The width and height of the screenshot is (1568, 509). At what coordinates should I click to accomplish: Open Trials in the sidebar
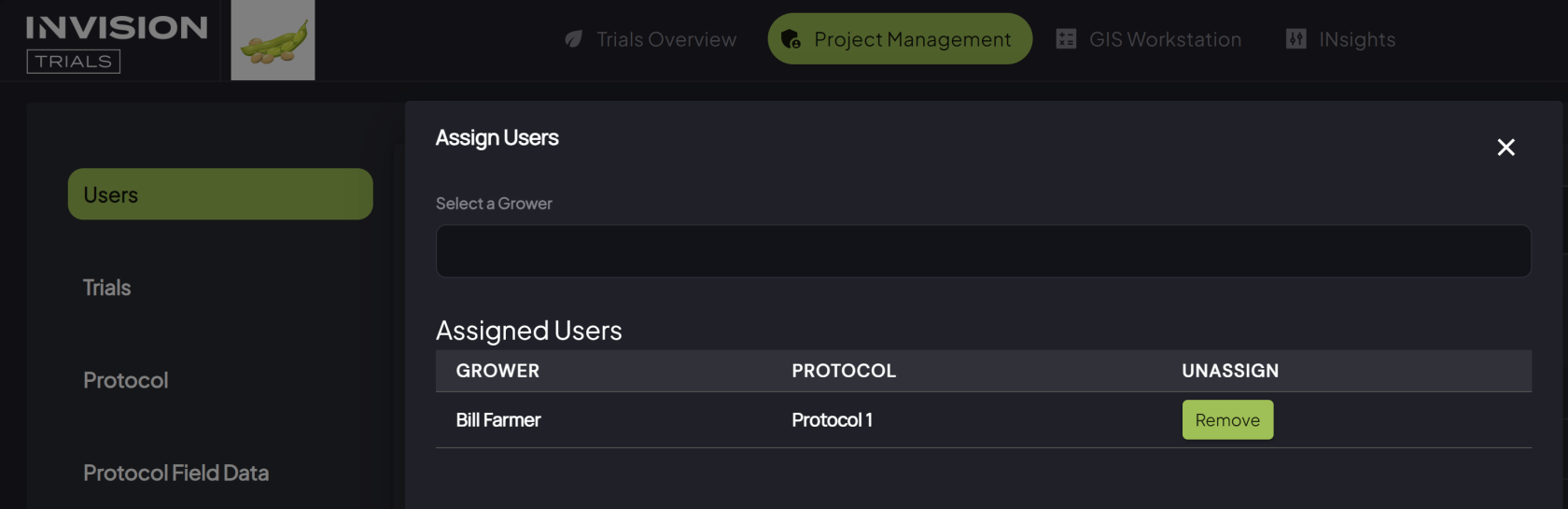106,288
